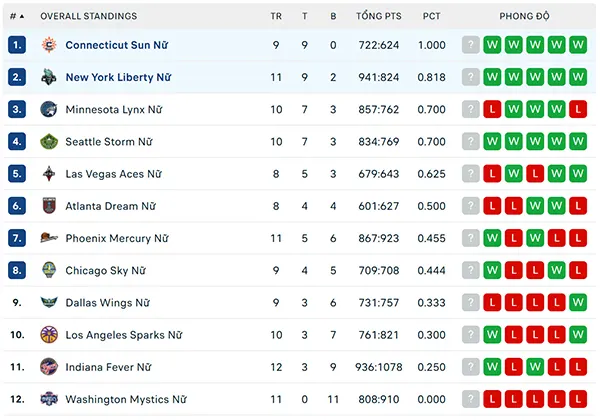The image size is (600, 420).
Task: Click the blue rank badge number 8
Action: (x=17, y=270)
